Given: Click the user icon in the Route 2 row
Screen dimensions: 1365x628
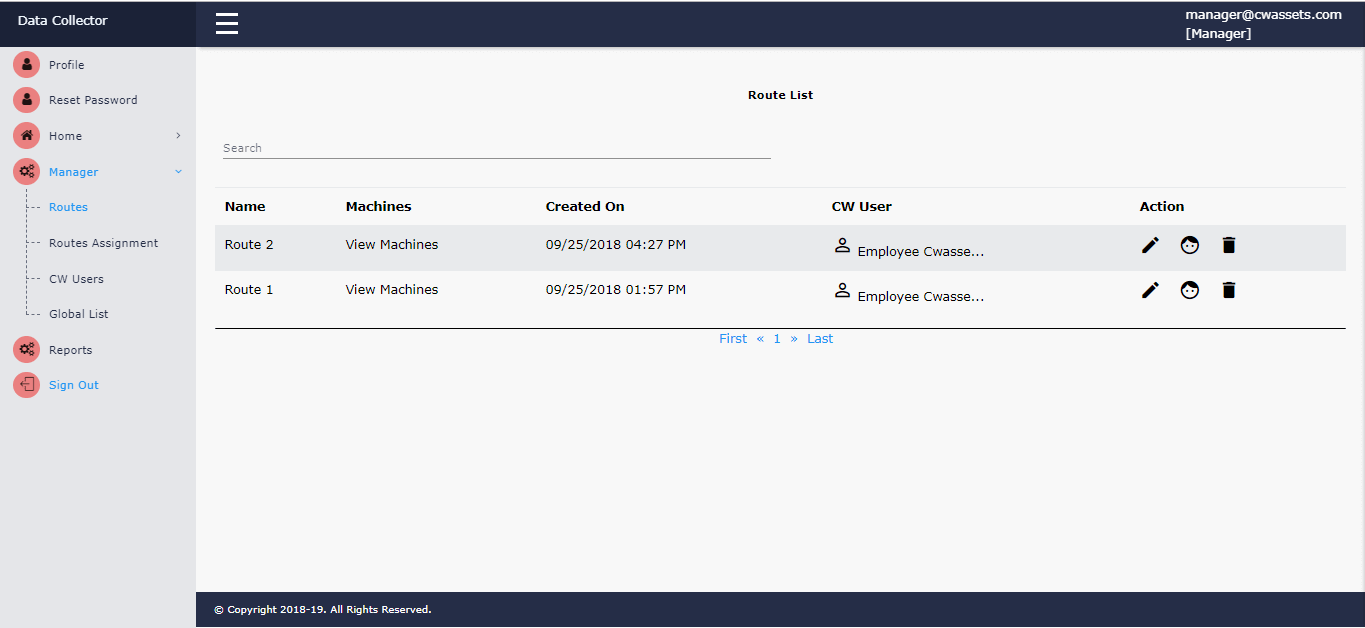Looking at the screenshot, I should click(842, 245).
